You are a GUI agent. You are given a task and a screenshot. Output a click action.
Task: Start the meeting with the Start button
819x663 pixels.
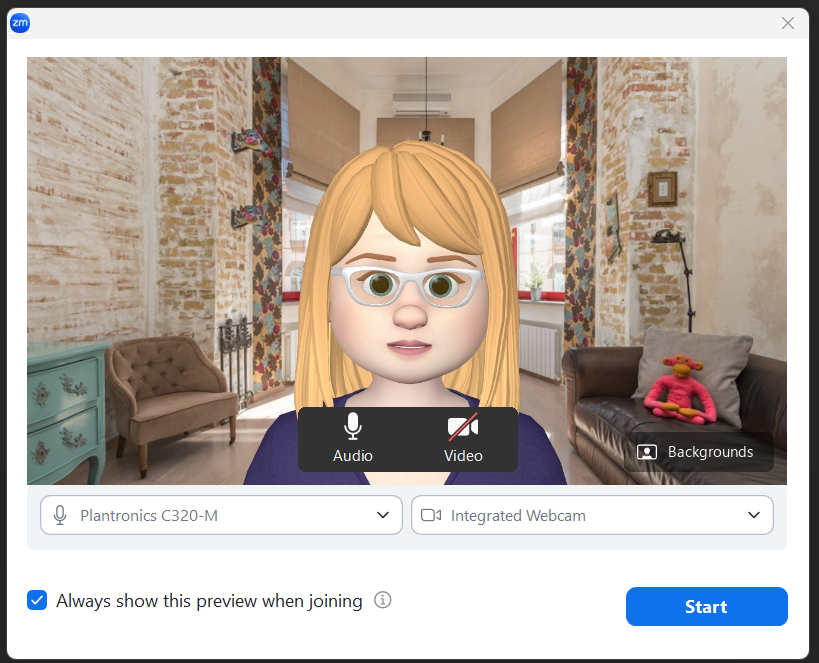706,606
